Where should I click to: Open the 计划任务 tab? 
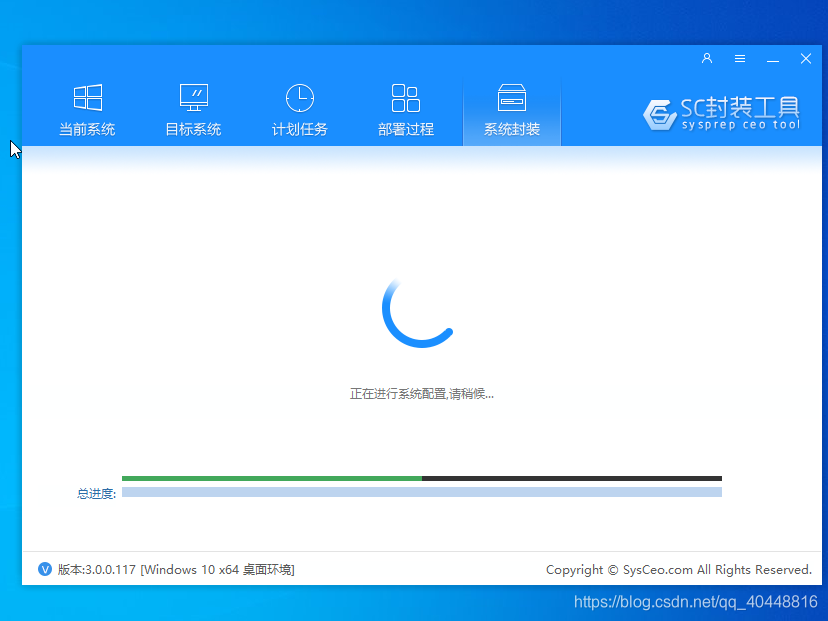click(299, 110)
